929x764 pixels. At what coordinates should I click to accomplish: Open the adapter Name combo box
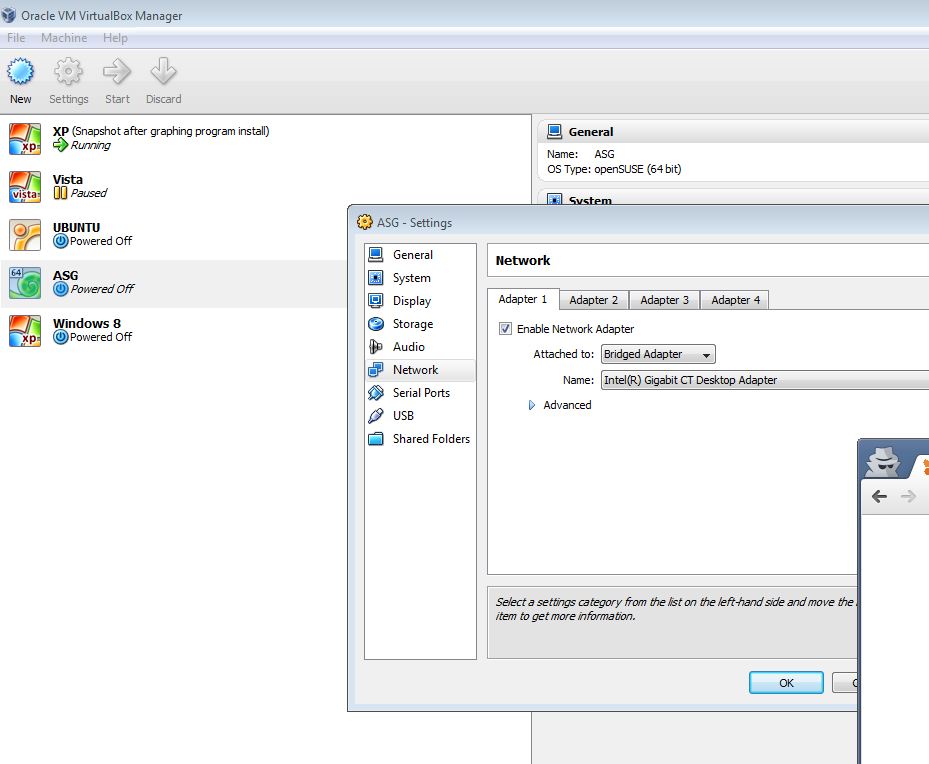tap(764, 380)
